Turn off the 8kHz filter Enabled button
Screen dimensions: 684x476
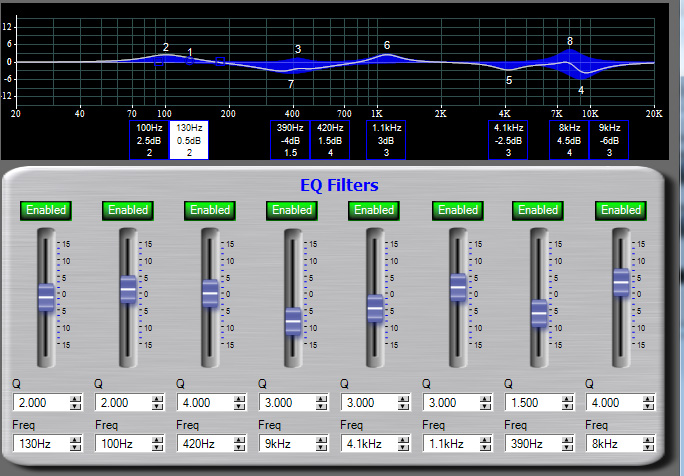click(621, 210)
